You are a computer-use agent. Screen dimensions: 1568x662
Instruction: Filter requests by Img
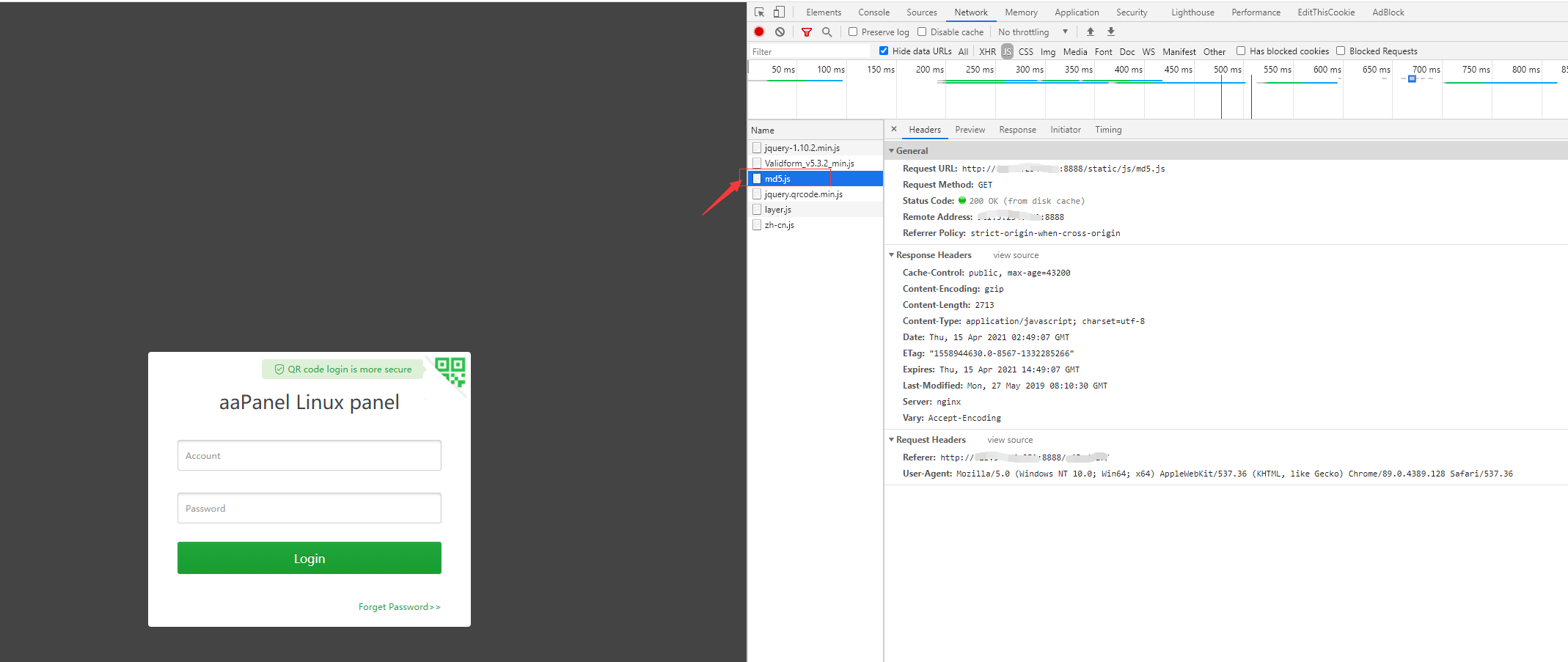(1048, 52)
